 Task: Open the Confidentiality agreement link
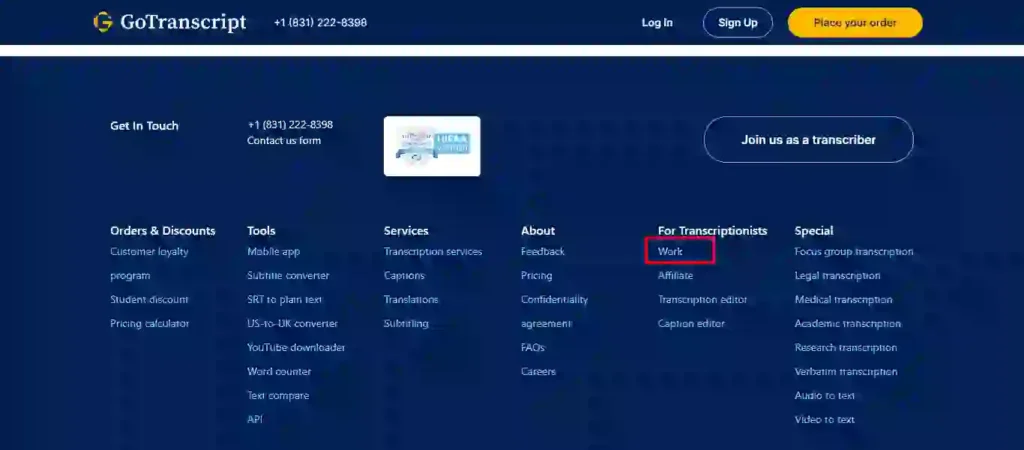point(554,312)
